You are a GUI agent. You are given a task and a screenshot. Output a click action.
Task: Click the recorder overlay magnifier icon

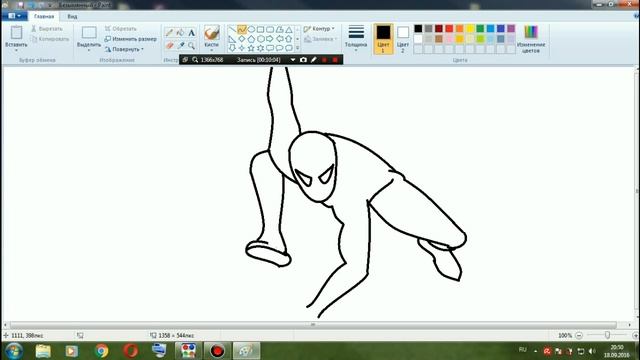[x=195, y=60]
